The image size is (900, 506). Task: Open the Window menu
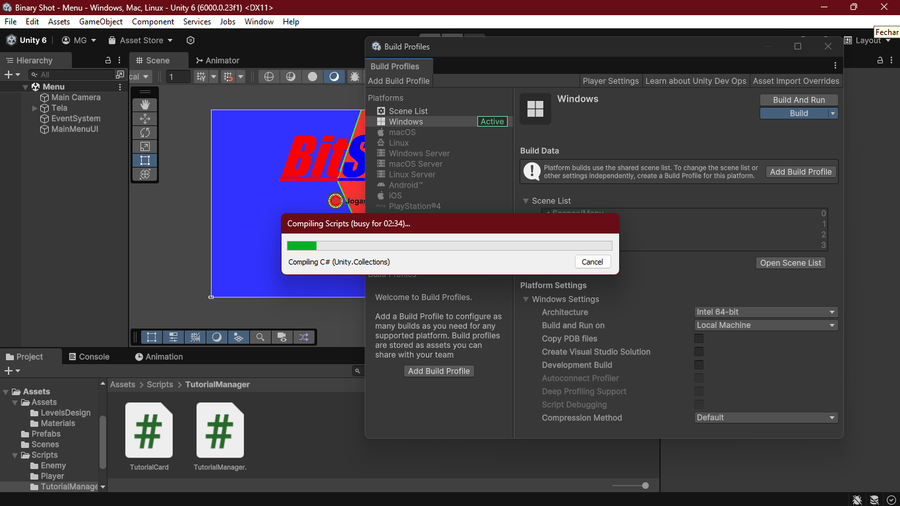[x=259, y=22]
